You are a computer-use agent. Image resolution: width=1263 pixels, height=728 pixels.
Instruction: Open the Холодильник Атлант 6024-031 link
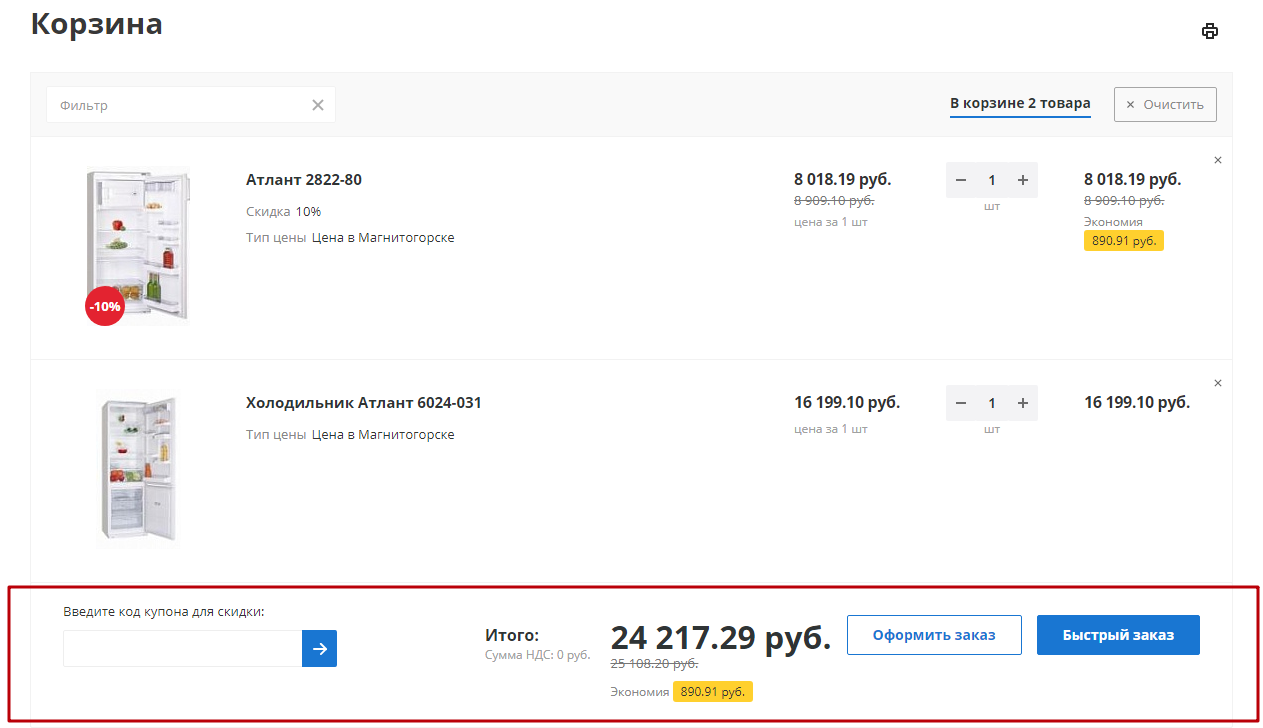(364, 403)
